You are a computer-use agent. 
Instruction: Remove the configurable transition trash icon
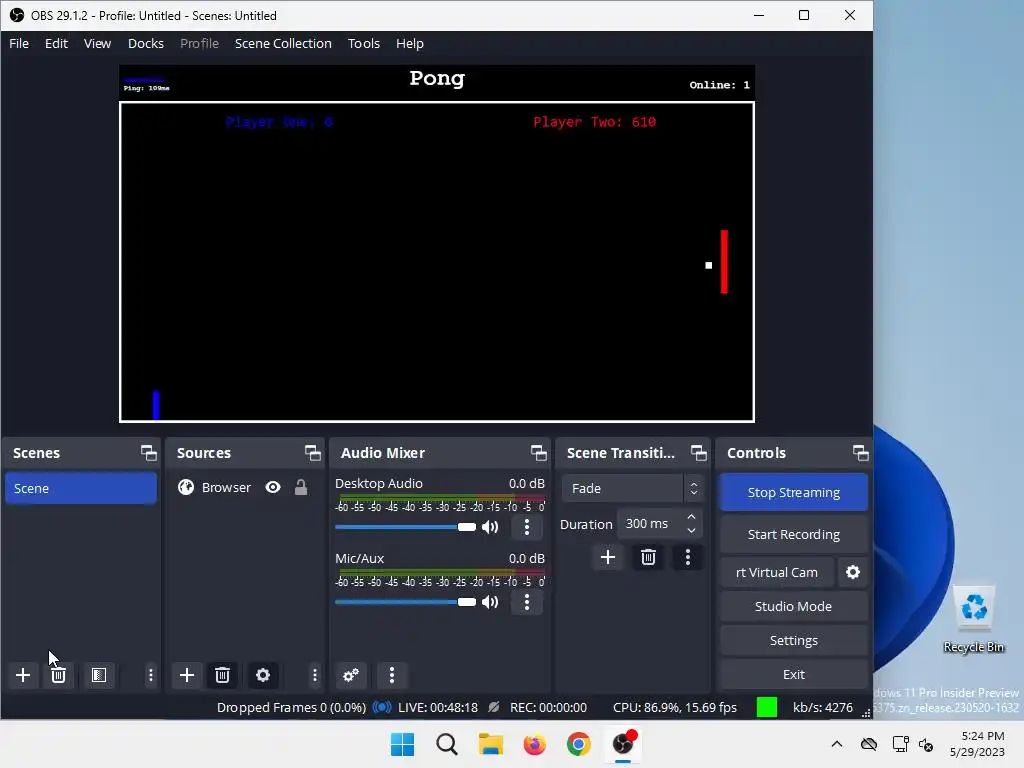coord(648,557)
